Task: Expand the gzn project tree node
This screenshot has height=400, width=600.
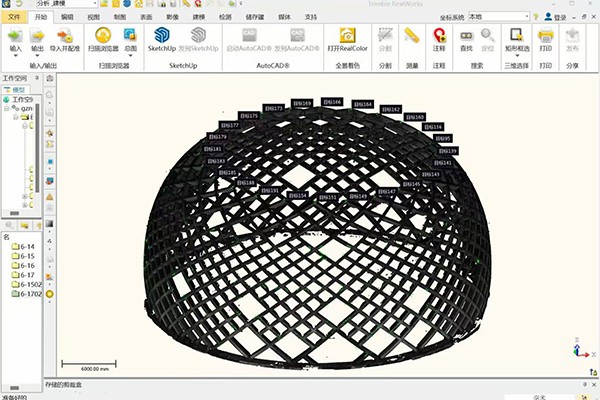Action: pos(7,109)
